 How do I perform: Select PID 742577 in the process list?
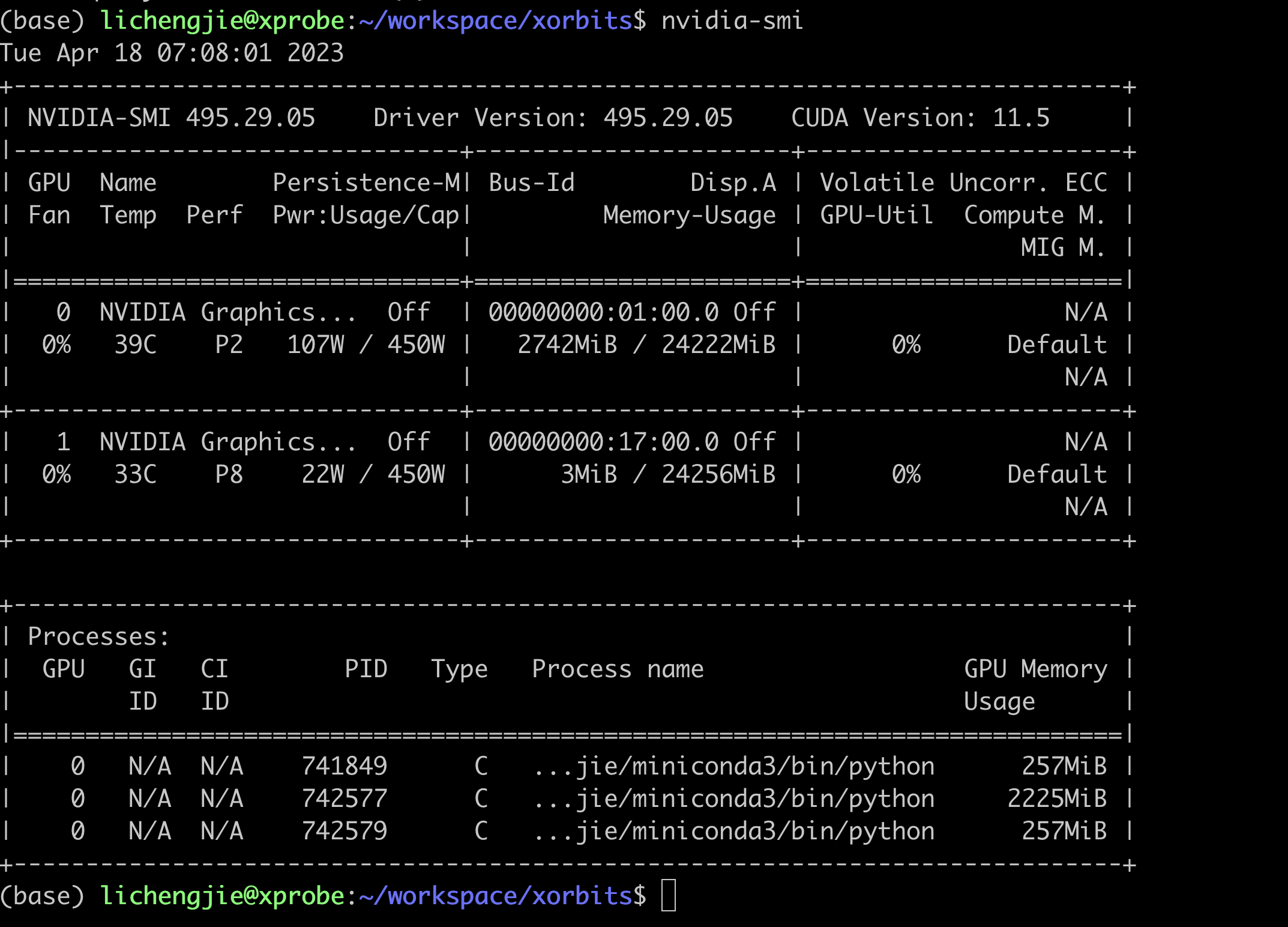344,798
